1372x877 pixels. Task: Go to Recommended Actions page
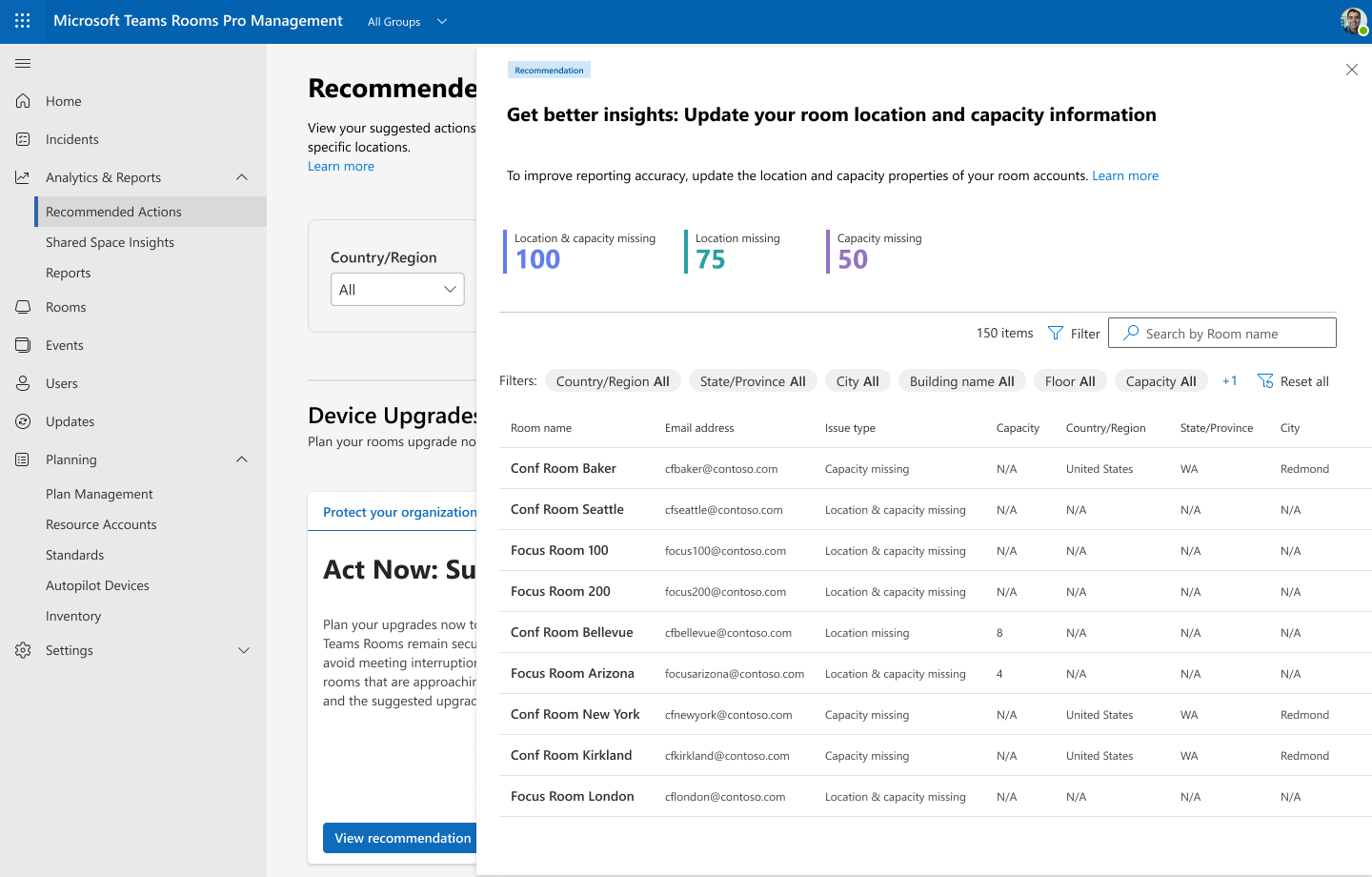pyautogui.click(x=151, y=212)
